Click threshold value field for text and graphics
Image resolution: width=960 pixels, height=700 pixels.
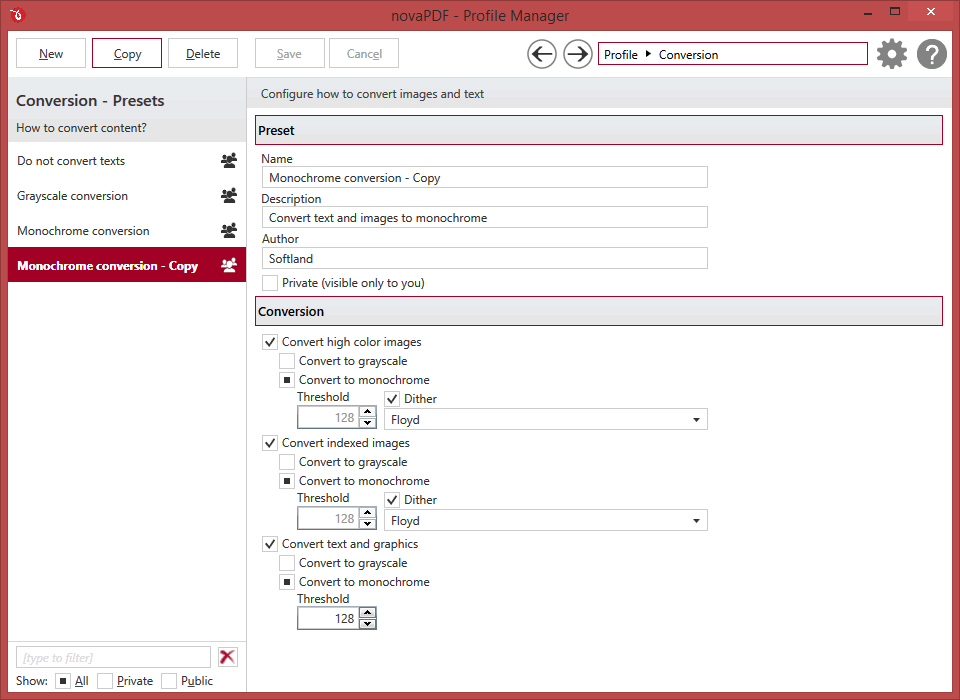pos(329,619)
